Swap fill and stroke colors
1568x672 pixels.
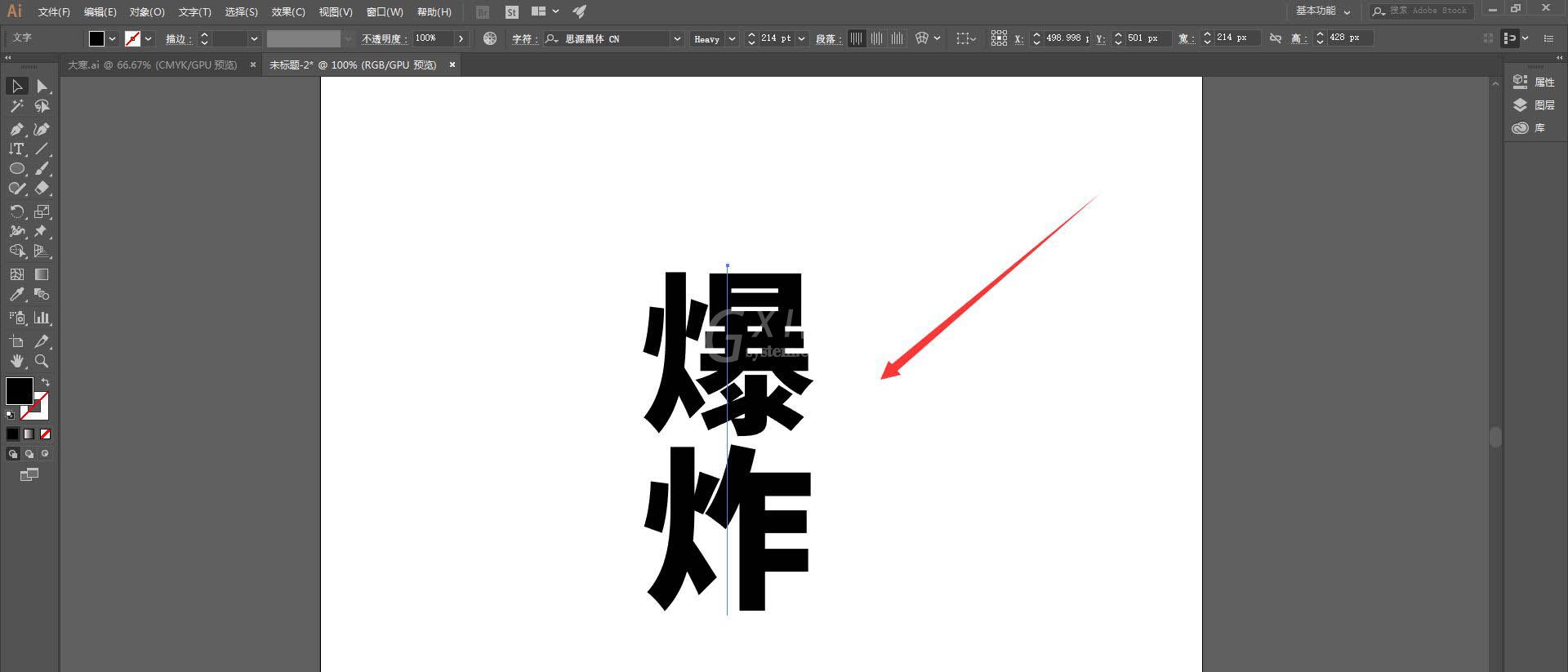coord(46,382)
